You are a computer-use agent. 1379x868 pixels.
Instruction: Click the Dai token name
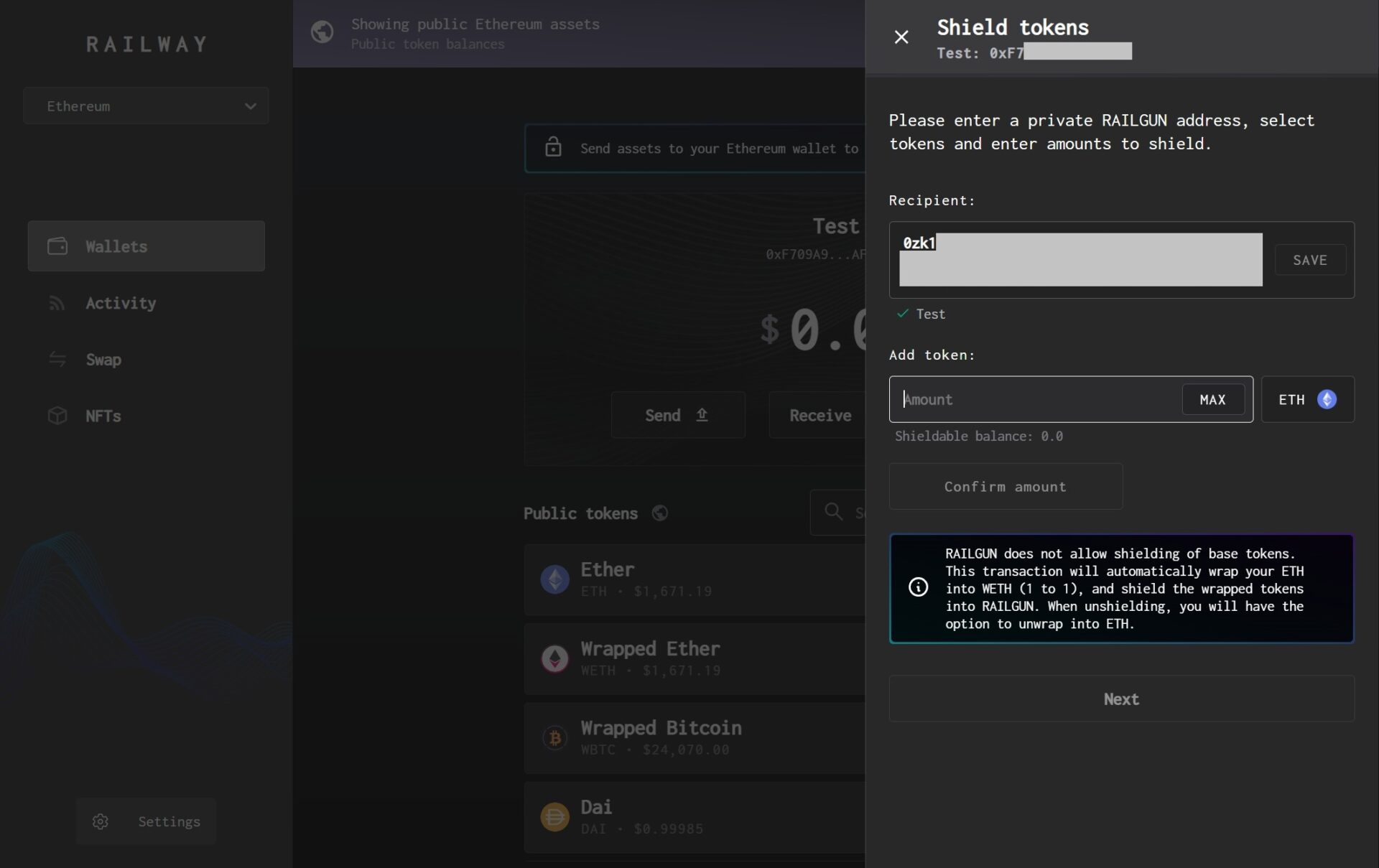click(x=596, y=807)
